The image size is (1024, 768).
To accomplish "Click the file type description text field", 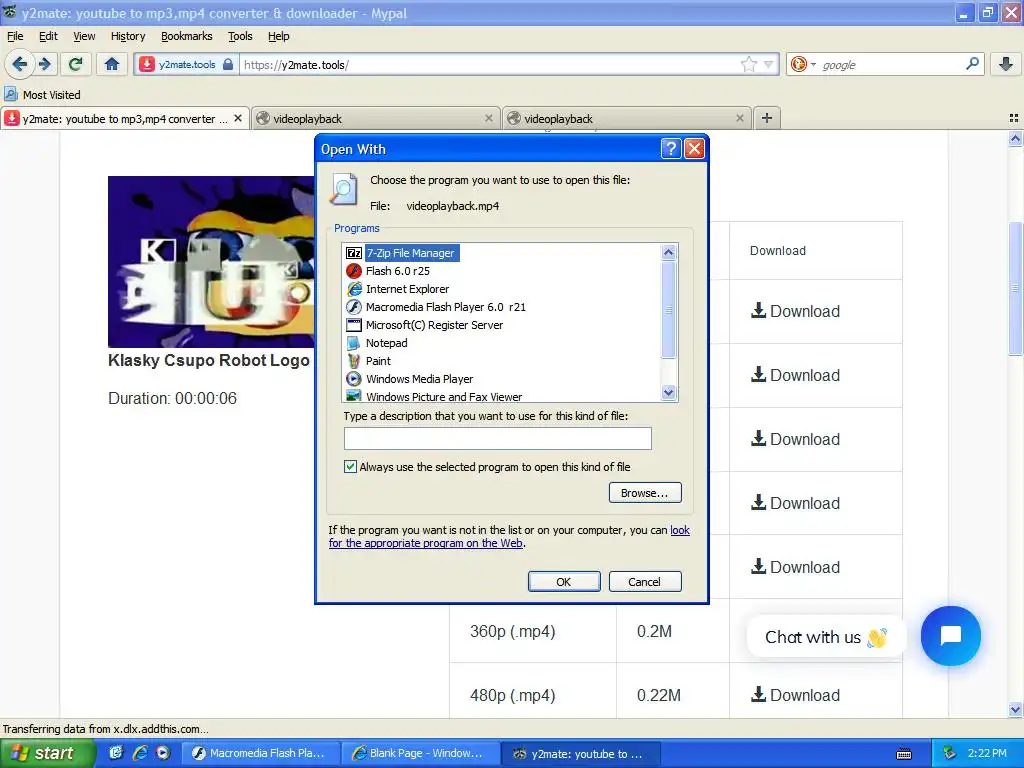I will point(498,438).
